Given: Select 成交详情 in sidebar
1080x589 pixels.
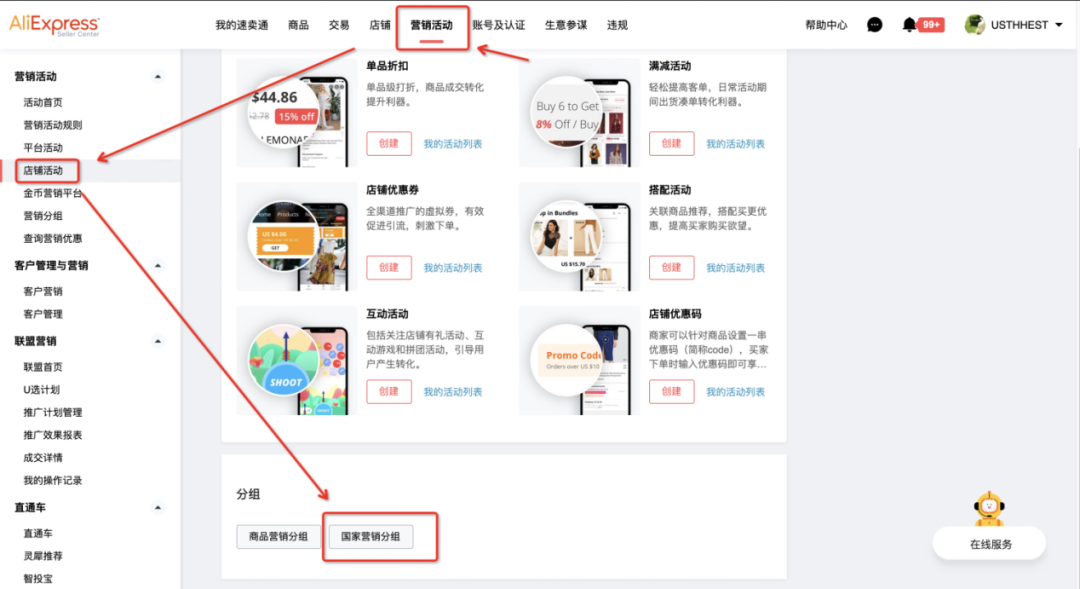Looking at the screenshot, I should tap(43, 458).
